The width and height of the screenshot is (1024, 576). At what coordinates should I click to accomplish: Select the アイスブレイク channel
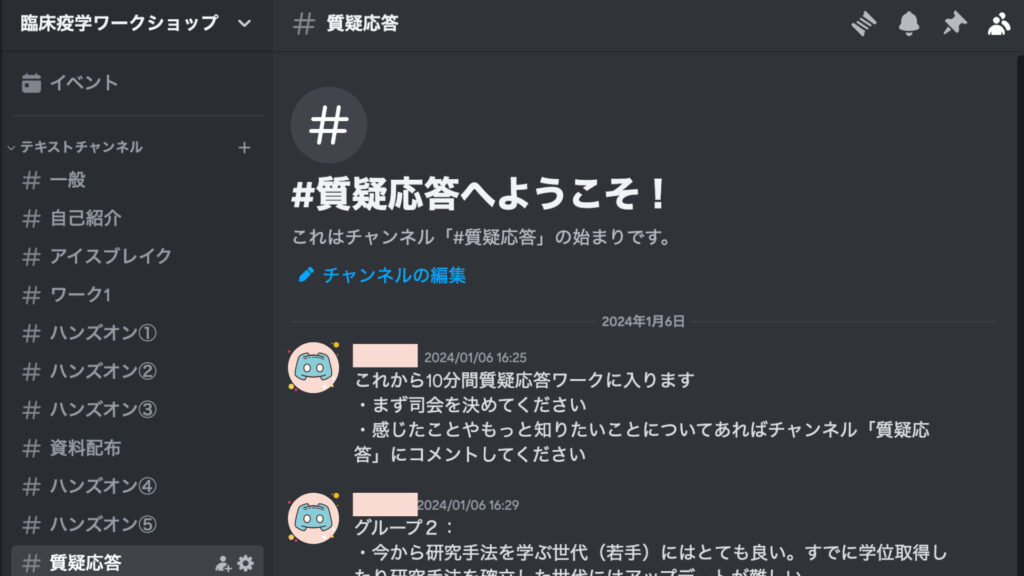coord(137,256)
